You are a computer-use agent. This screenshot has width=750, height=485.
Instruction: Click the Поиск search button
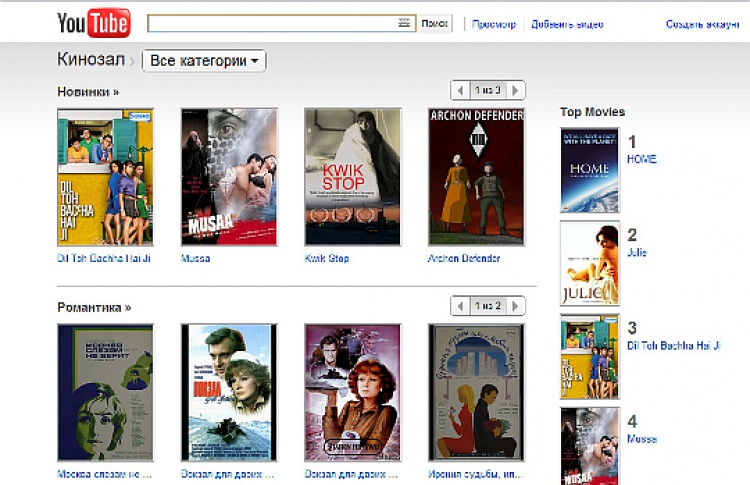coord(434,23)
